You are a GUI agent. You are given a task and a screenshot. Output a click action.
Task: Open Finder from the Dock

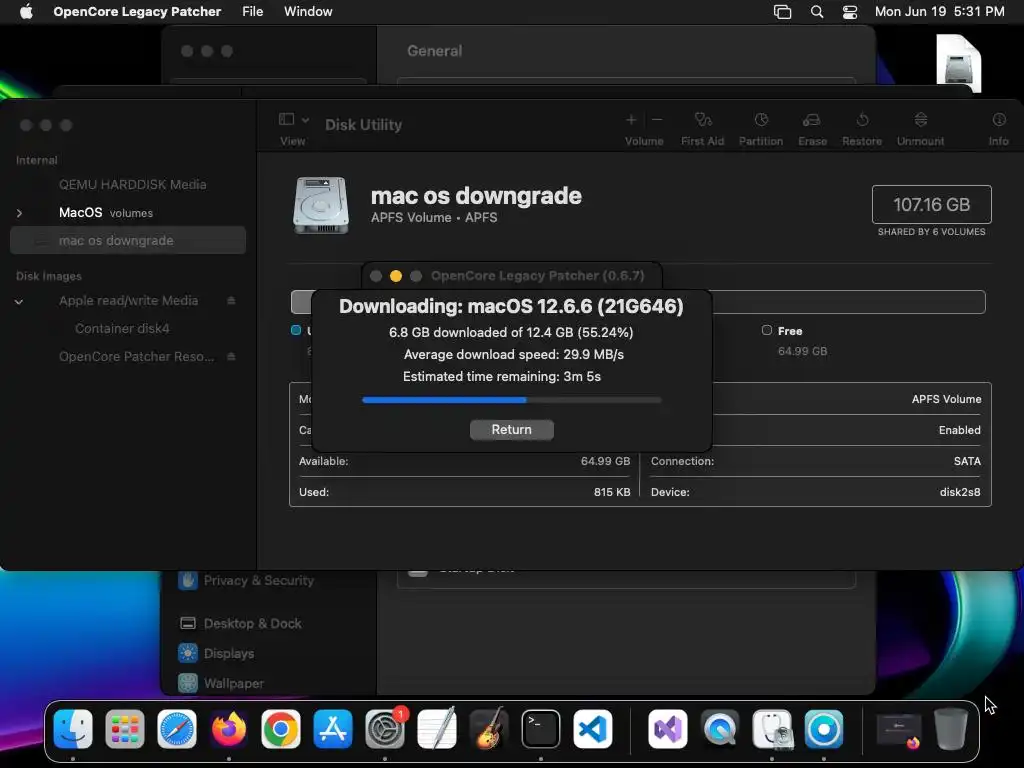[x=72, y=729]
